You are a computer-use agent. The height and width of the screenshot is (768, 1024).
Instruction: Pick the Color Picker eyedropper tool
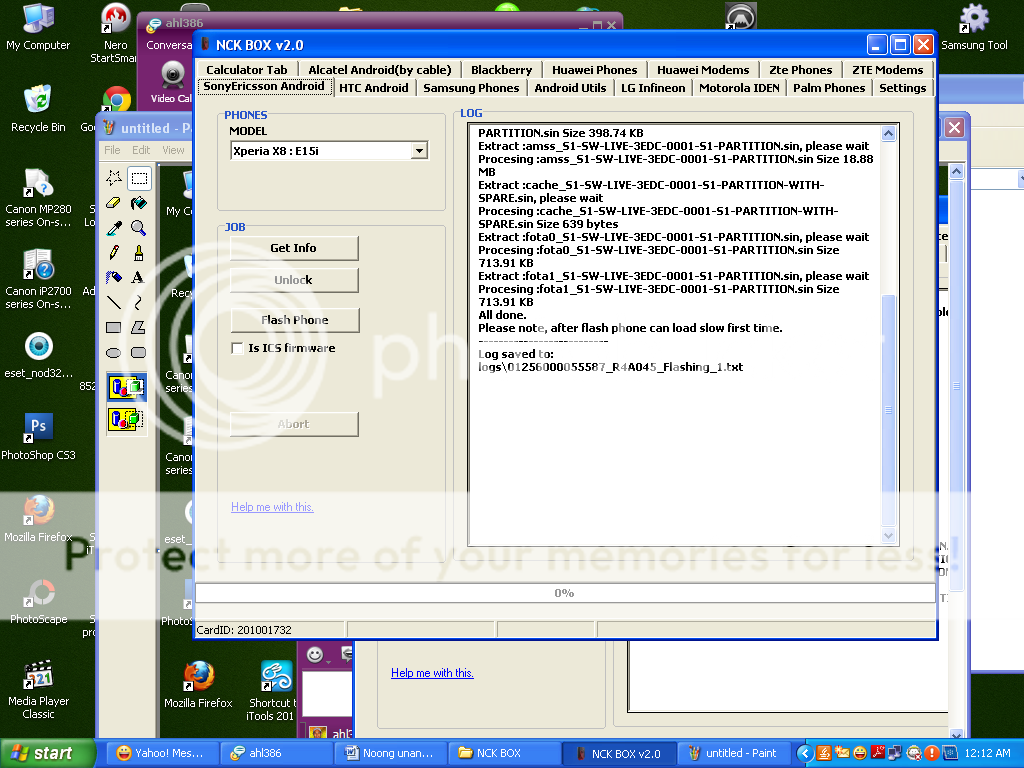coord(114,228)
